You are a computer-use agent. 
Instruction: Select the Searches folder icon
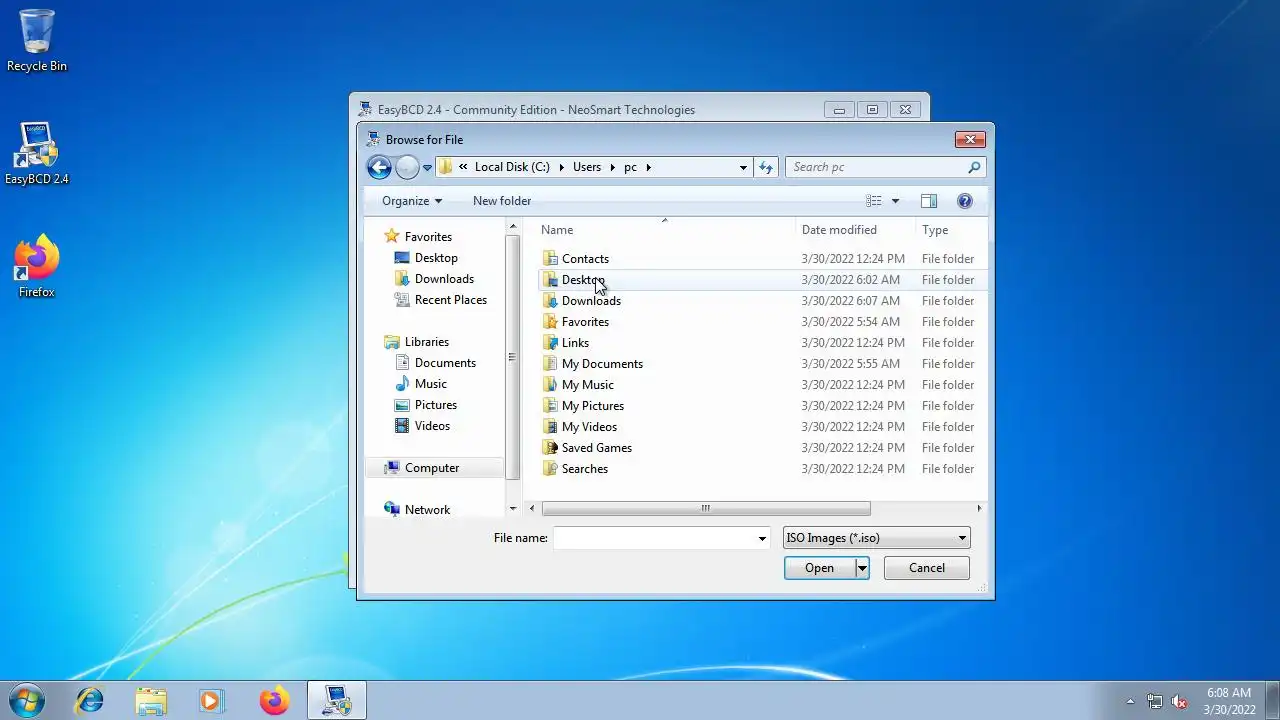point(550,469)
